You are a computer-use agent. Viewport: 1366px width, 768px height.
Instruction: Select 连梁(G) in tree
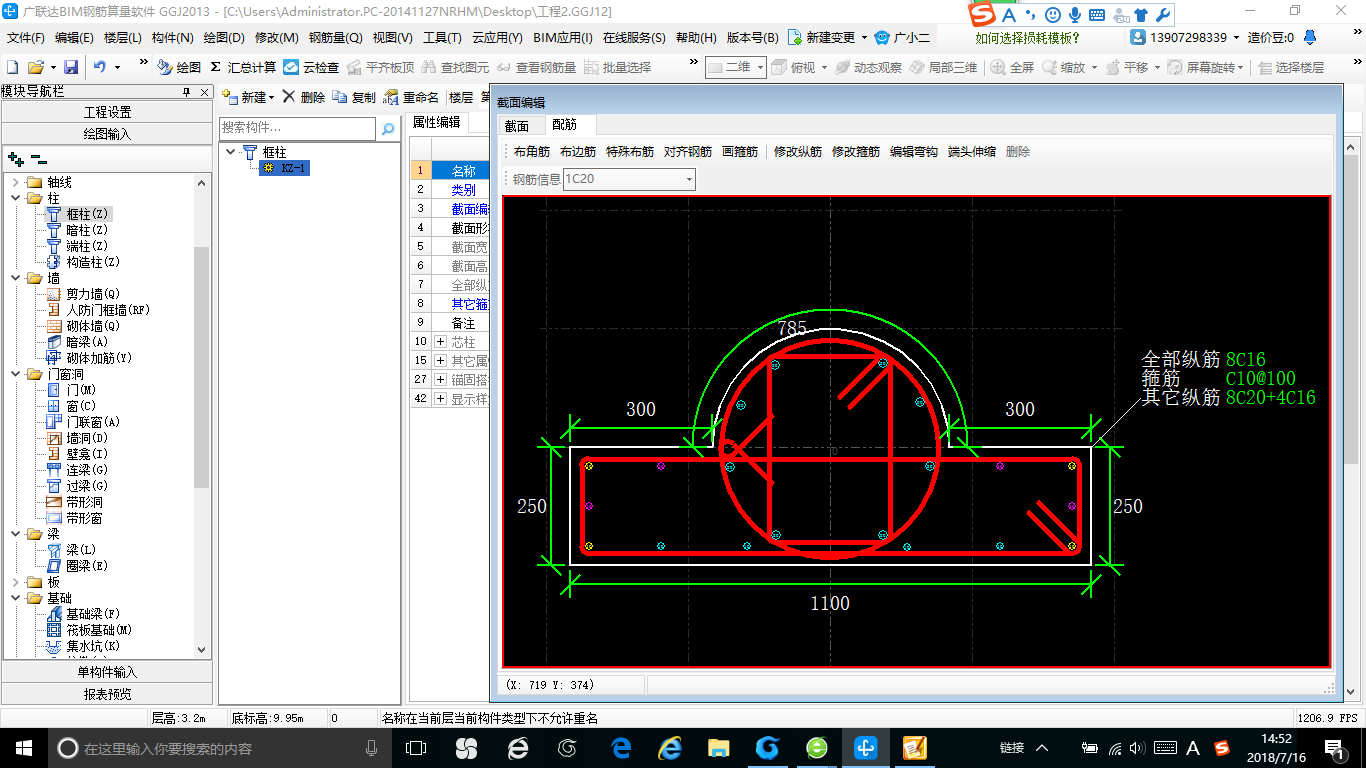[x=86, y=470]
